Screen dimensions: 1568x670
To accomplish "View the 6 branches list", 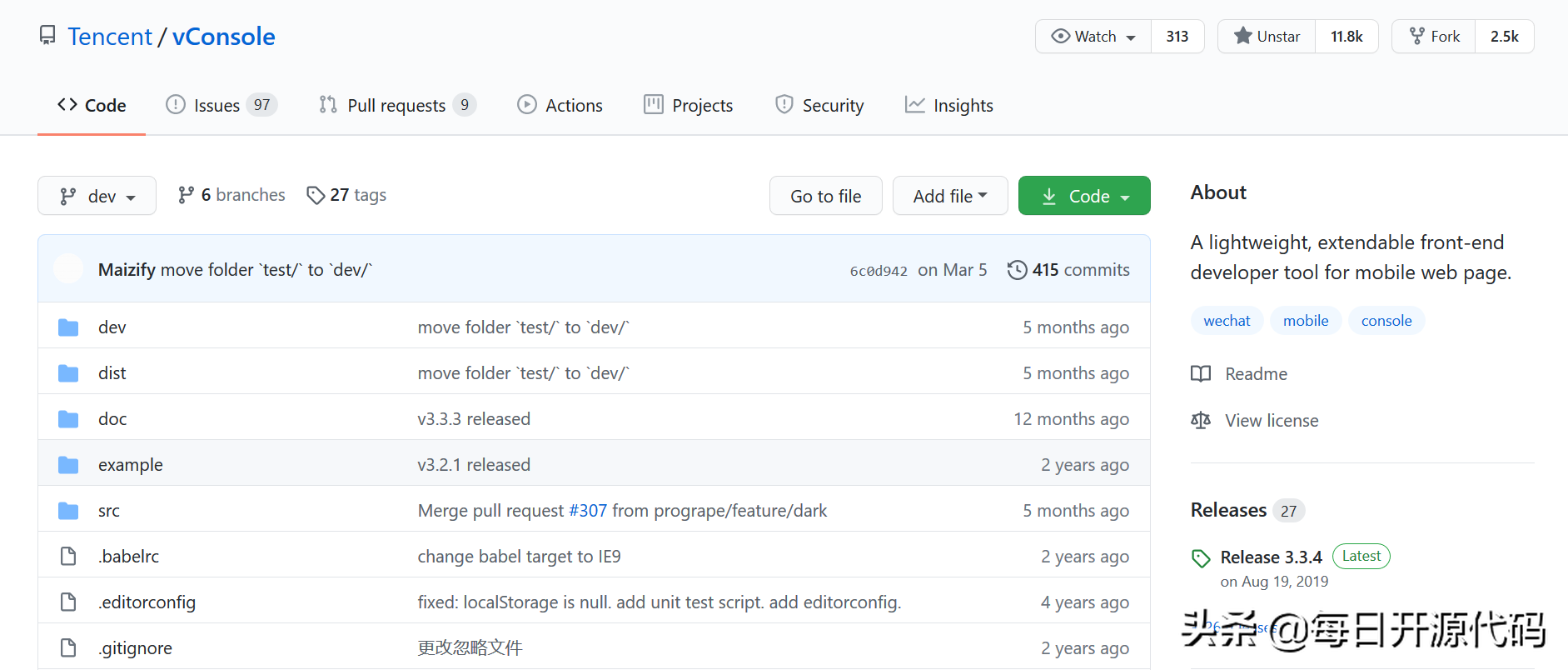I will [231, 195].
